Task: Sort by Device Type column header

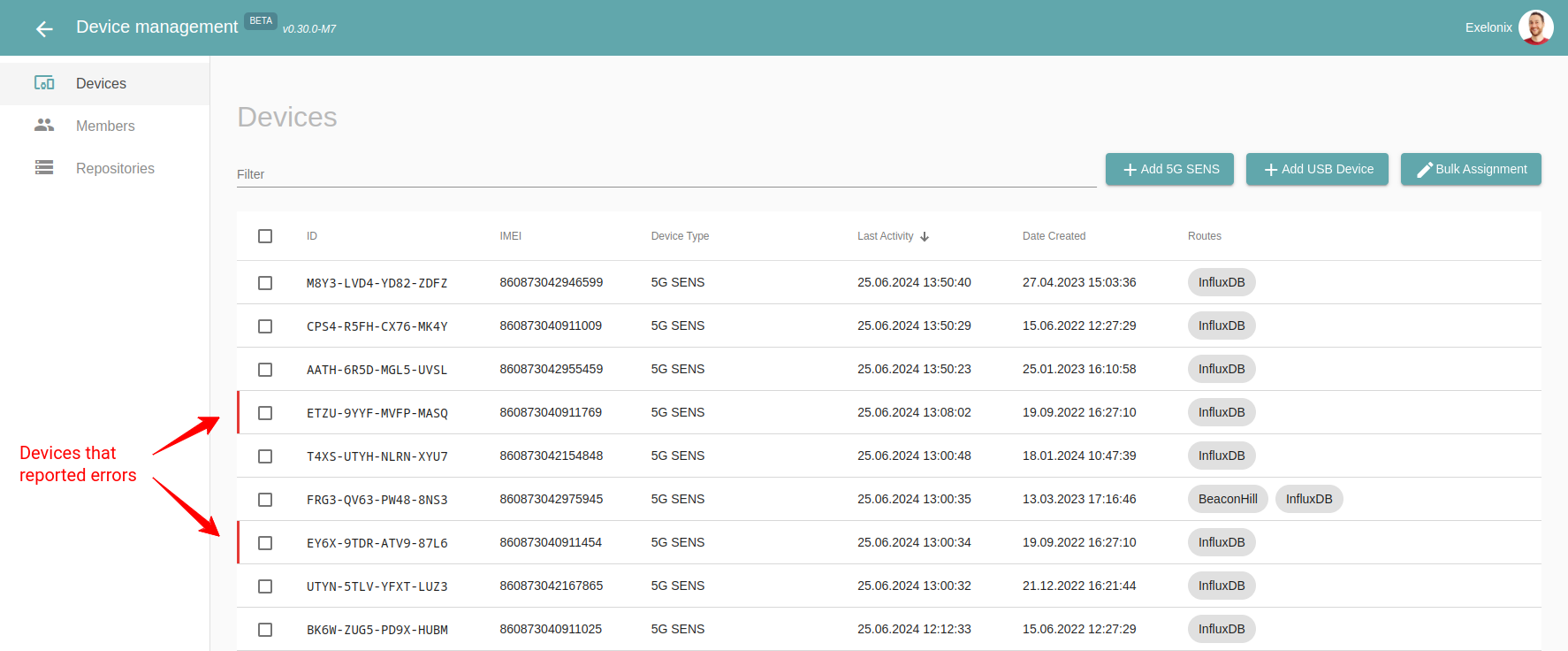Action: (680, 236)
